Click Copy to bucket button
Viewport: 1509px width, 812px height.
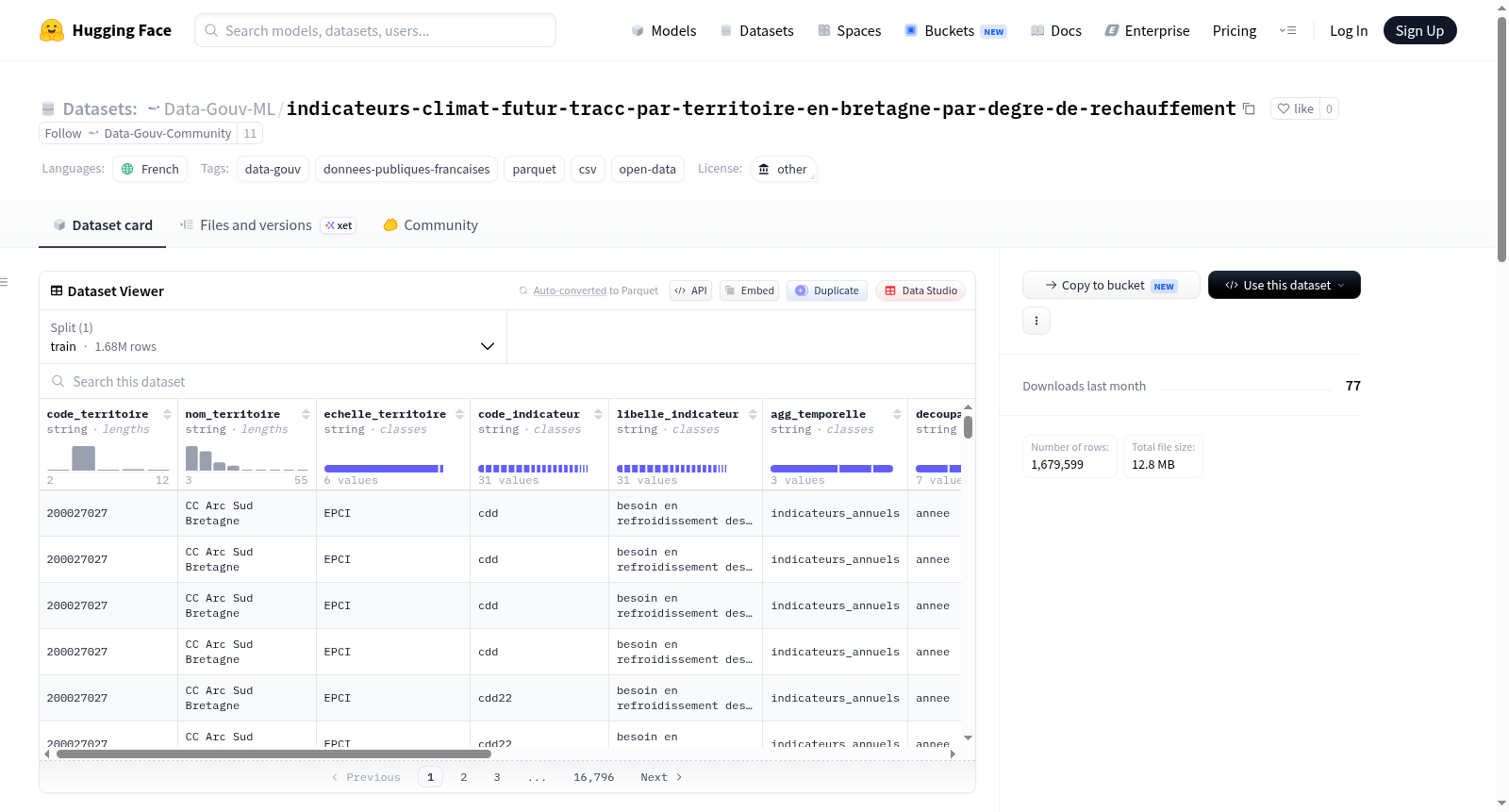pos(1111,285)
